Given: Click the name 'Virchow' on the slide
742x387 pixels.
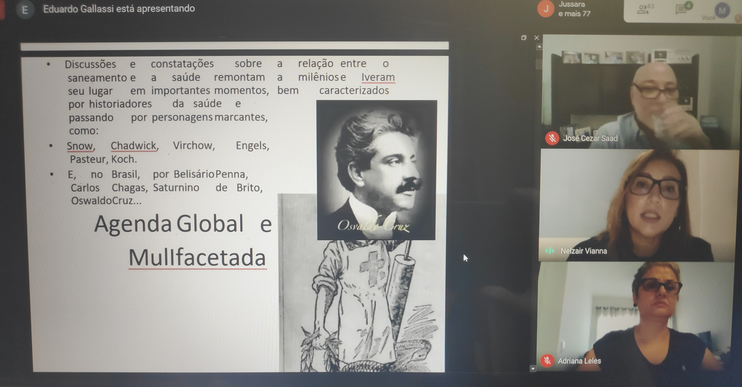Looking at the screenshot, I should 194,145.
